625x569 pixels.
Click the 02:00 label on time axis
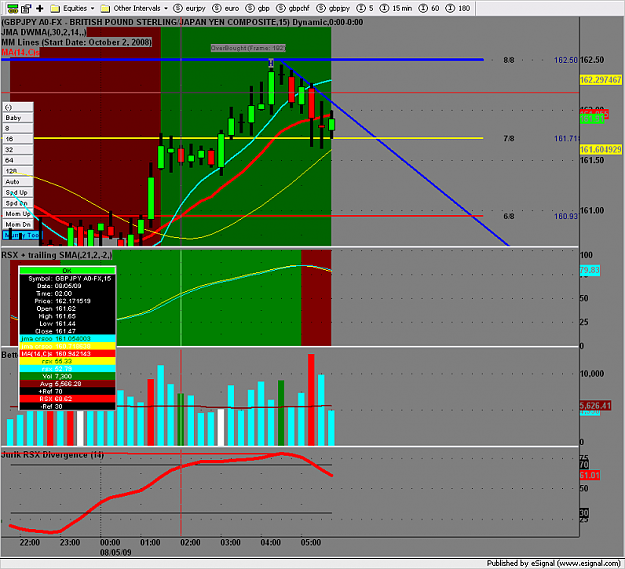tap(190, 542)
